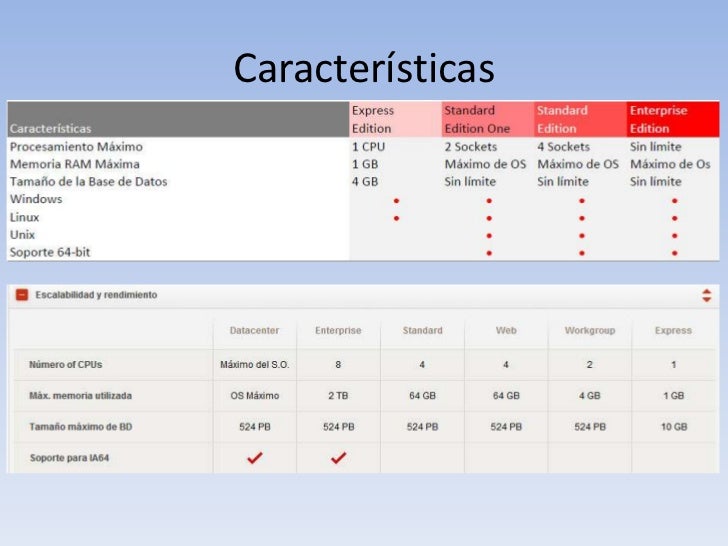
Task: Select the Soporte 64-bit row label
Action: pyautogui.click(x=50, y=253)
